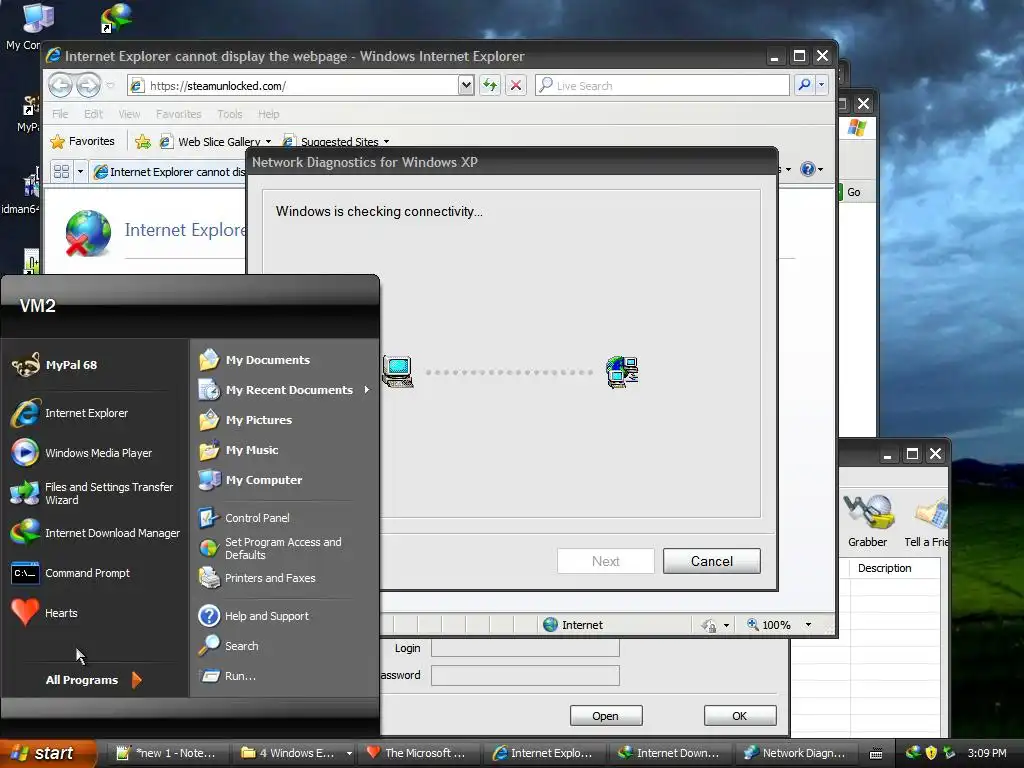The image size is (1024, 768).
Task: Switch to Notepad++ 'new 1' taskbar button
Action: [168, 753]
